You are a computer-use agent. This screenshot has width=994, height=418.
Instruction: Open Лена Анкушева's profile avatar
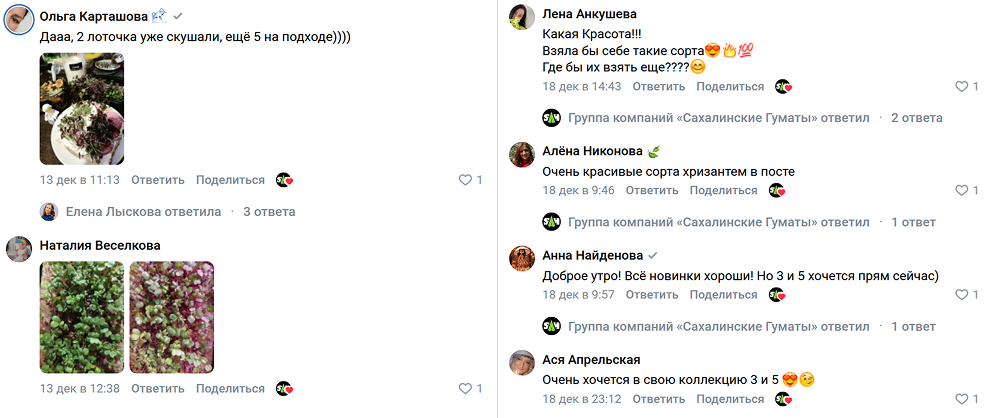(x=521, y=18)
